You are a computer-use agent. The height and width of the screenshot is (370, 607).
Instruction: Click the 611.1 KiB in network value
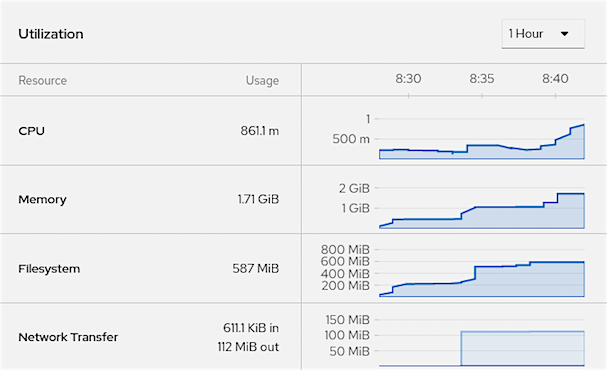251,328
